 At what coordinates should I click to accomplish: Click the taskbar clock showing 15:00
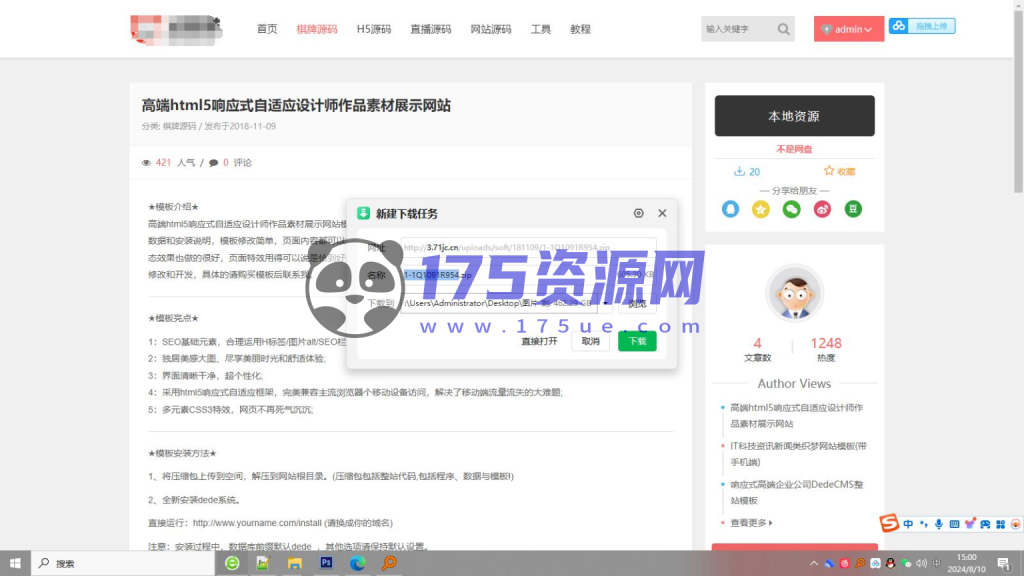(967, 563)
